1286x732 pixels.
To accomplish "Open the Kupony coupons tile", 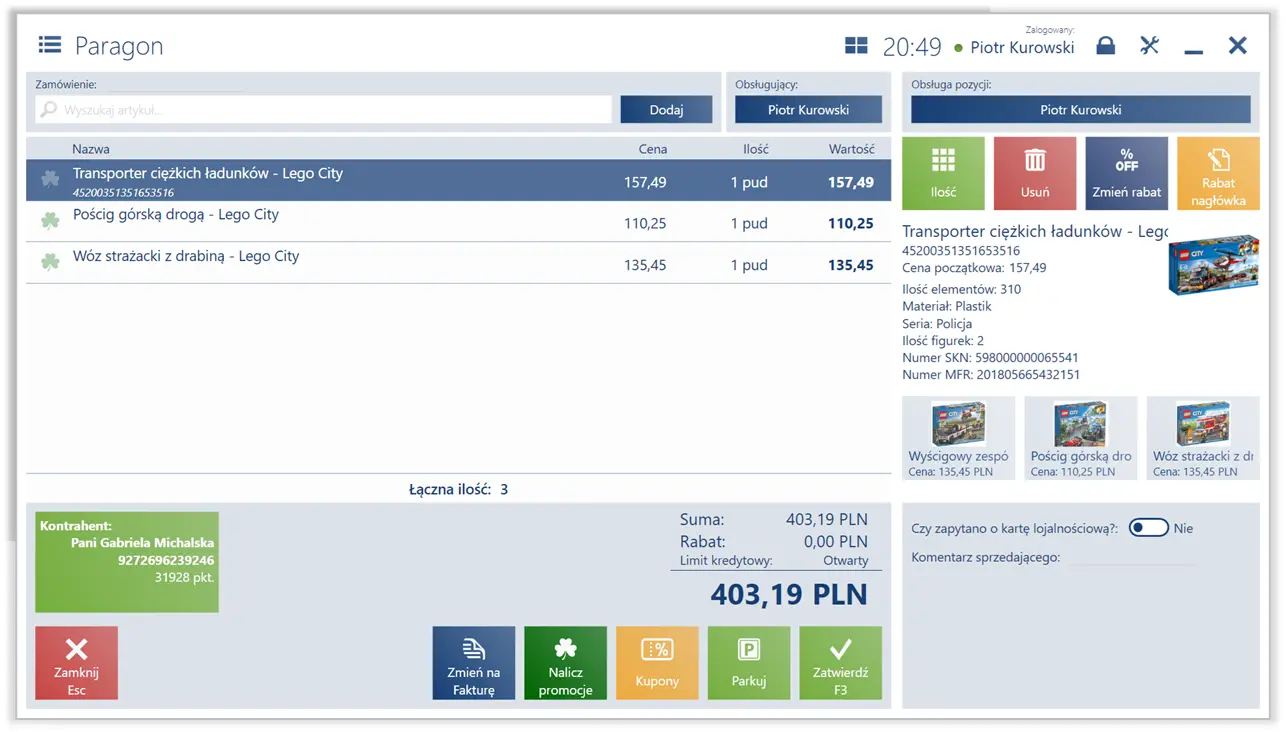I will [657, 663].
